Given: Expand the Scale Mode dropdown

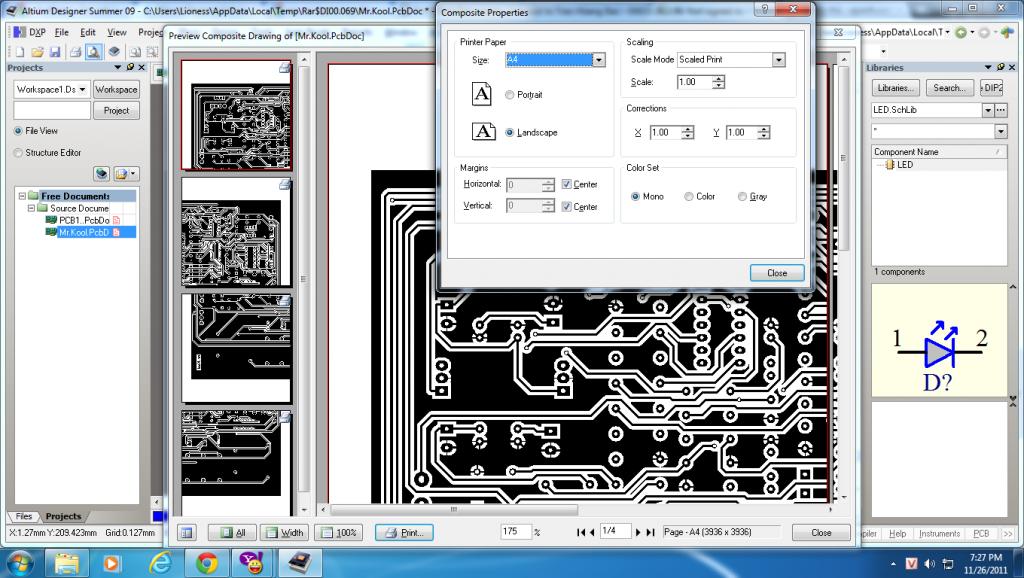Looking at the screenshot, I should [x=778, y=60].
